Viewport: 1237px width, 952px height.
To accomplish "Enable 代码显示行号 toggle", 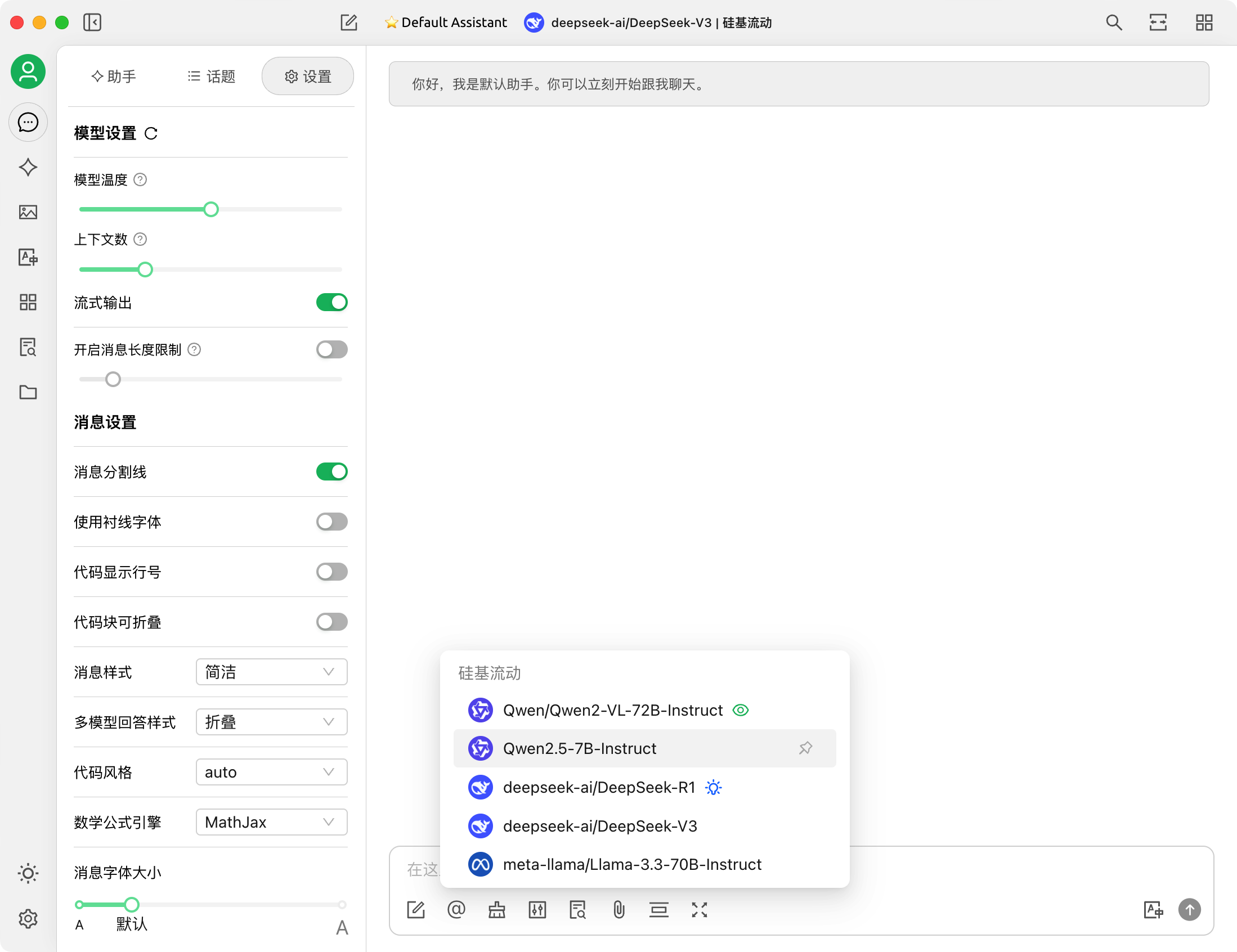I will pos(331,572).
